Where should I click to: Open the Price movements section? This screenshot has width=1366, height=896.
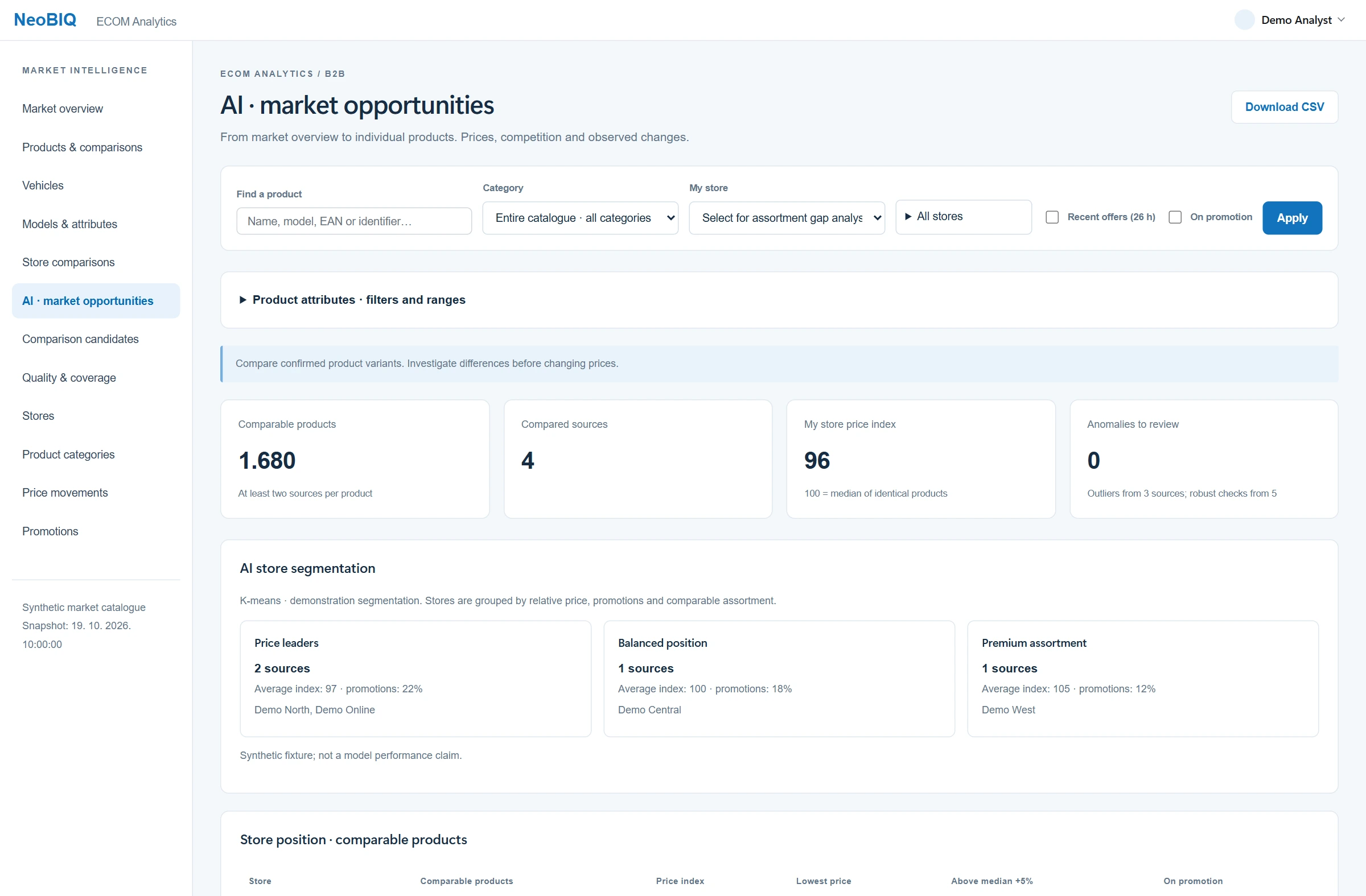pyautogui.click(x=65, y=493)
